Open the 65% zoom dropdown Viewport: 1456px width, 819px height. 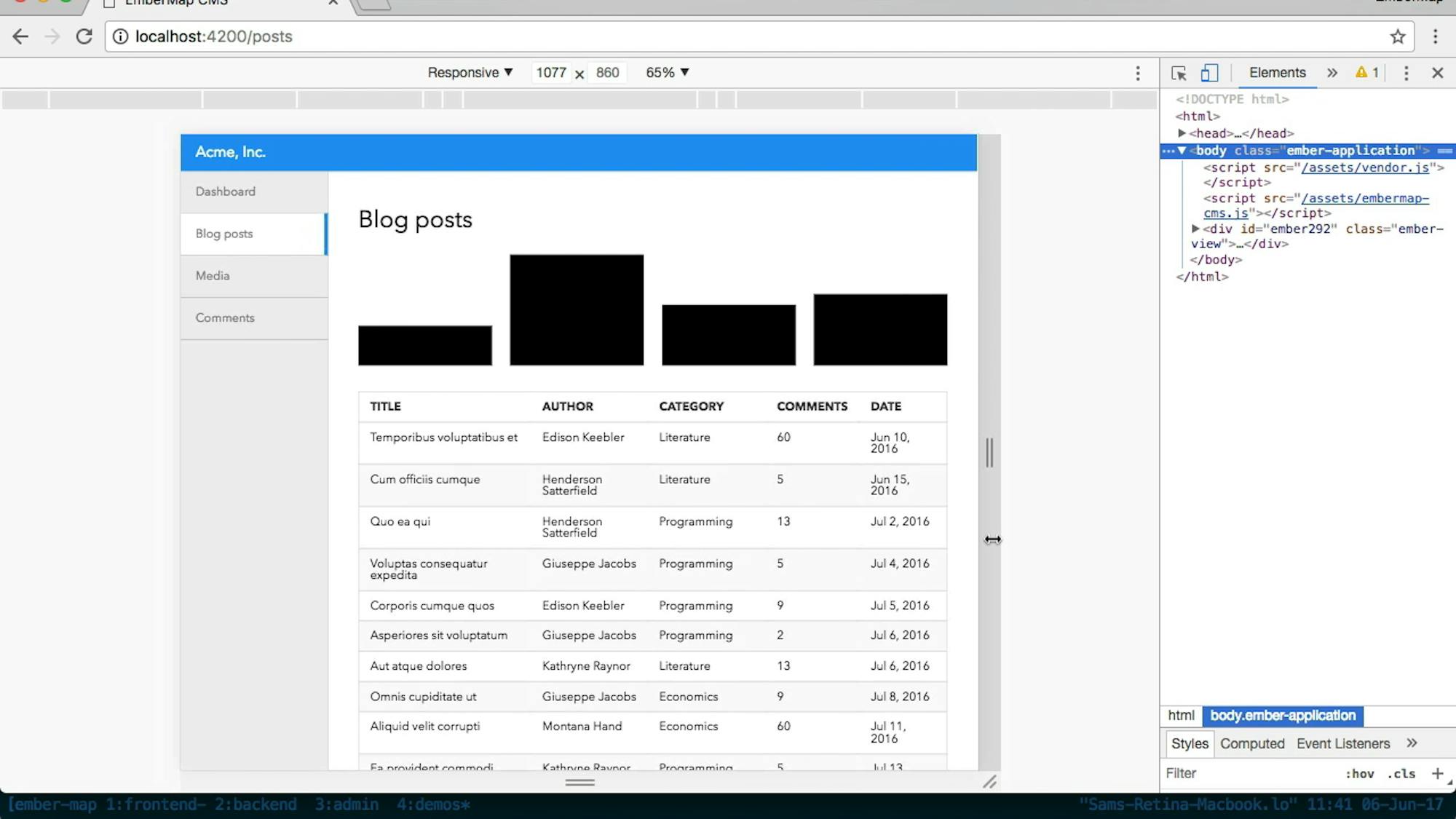coord(665,73)
